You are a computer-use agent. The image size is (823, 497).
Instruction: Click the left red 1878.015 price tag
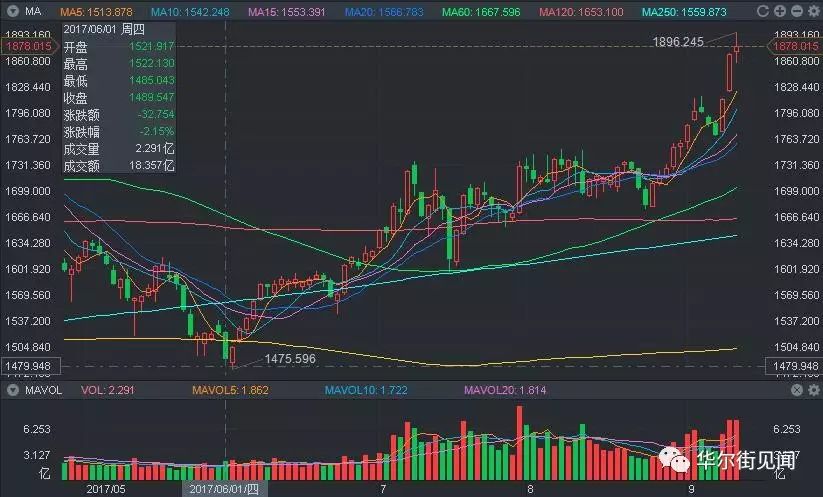(28, 46)
